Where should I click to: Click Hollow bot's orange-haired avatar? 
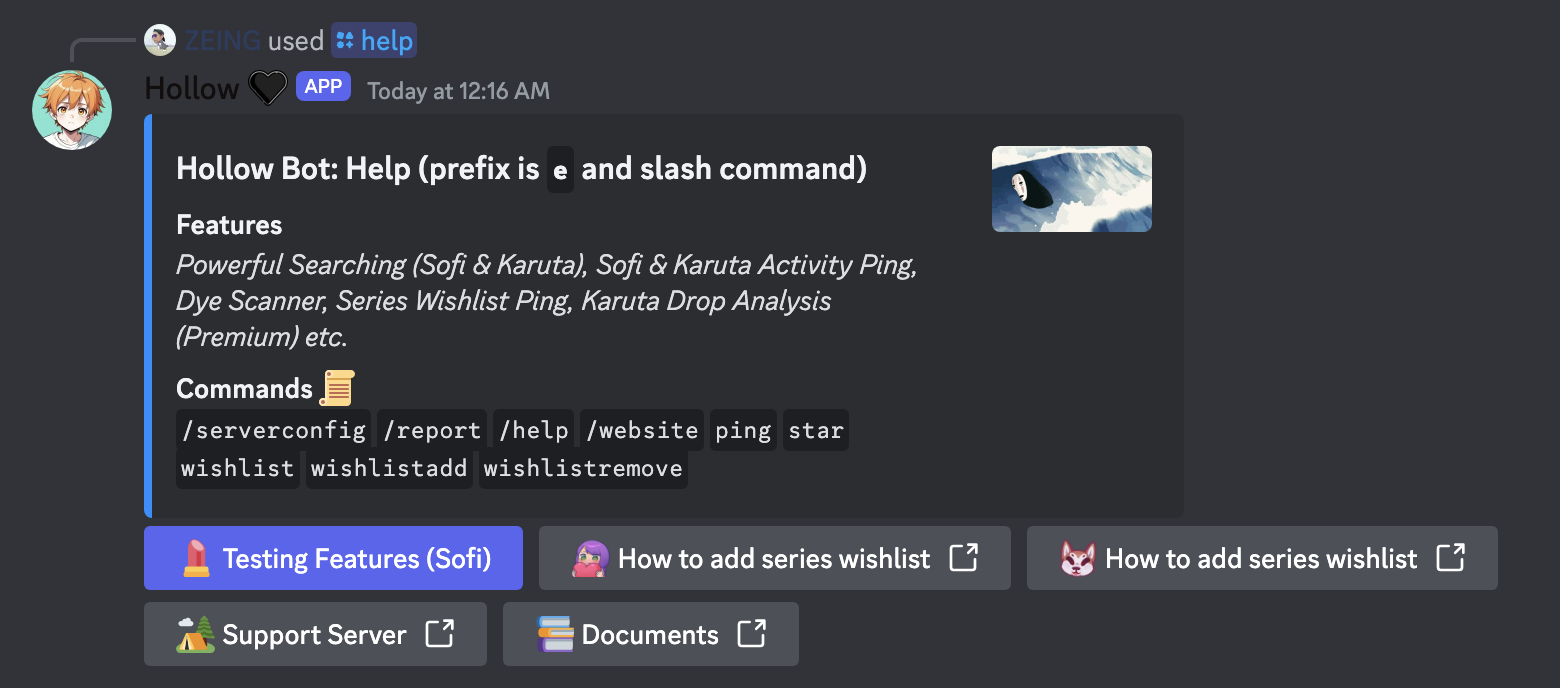point(72,110)
